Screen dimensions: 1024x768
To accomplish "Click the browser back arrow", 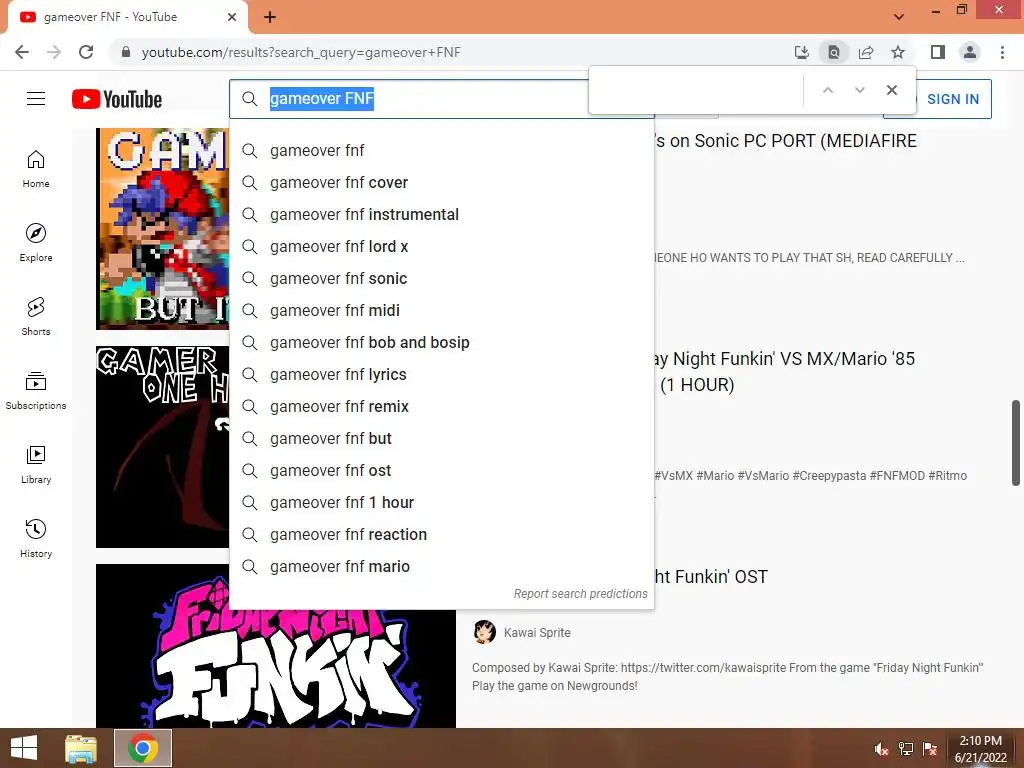I will pyautogui.click(x=22, y=52).
